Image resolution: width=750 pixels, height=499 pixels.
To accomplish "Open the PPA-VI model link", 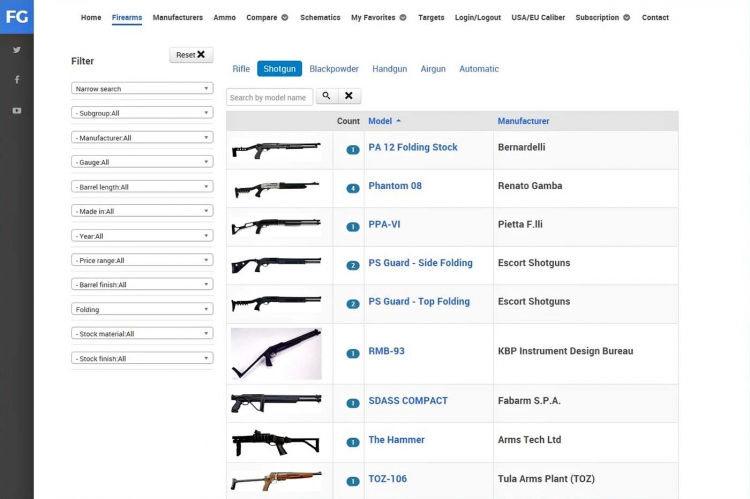I will [384, 224].
